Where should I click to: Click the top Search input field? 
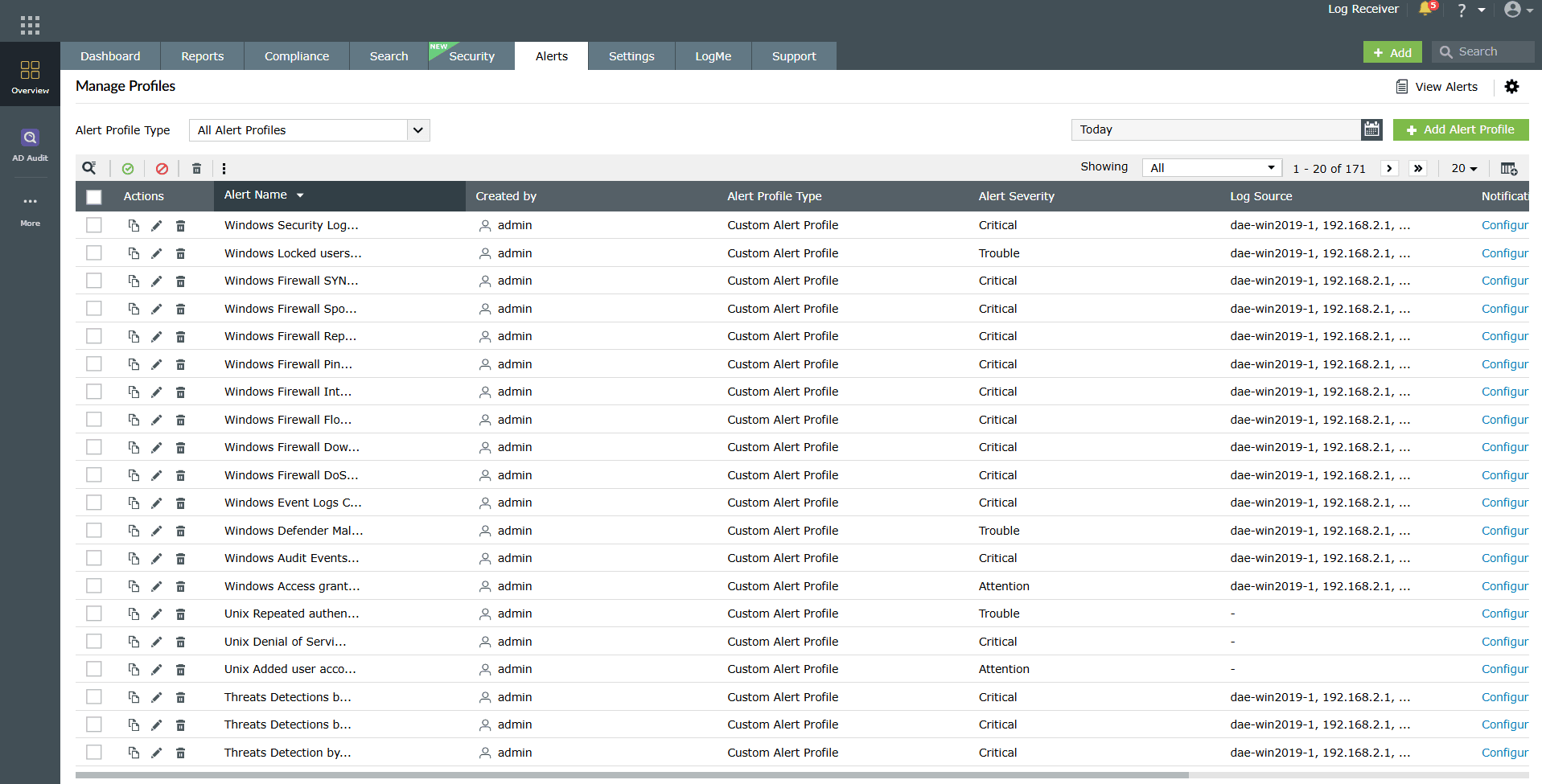coord(1482,52)
